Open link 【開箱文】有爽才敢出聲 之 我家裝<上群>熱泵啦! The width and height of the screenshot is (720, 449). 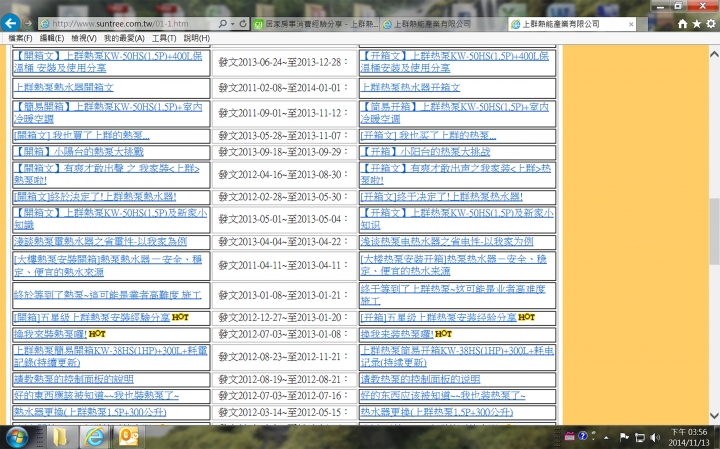(x=107, y=174)
